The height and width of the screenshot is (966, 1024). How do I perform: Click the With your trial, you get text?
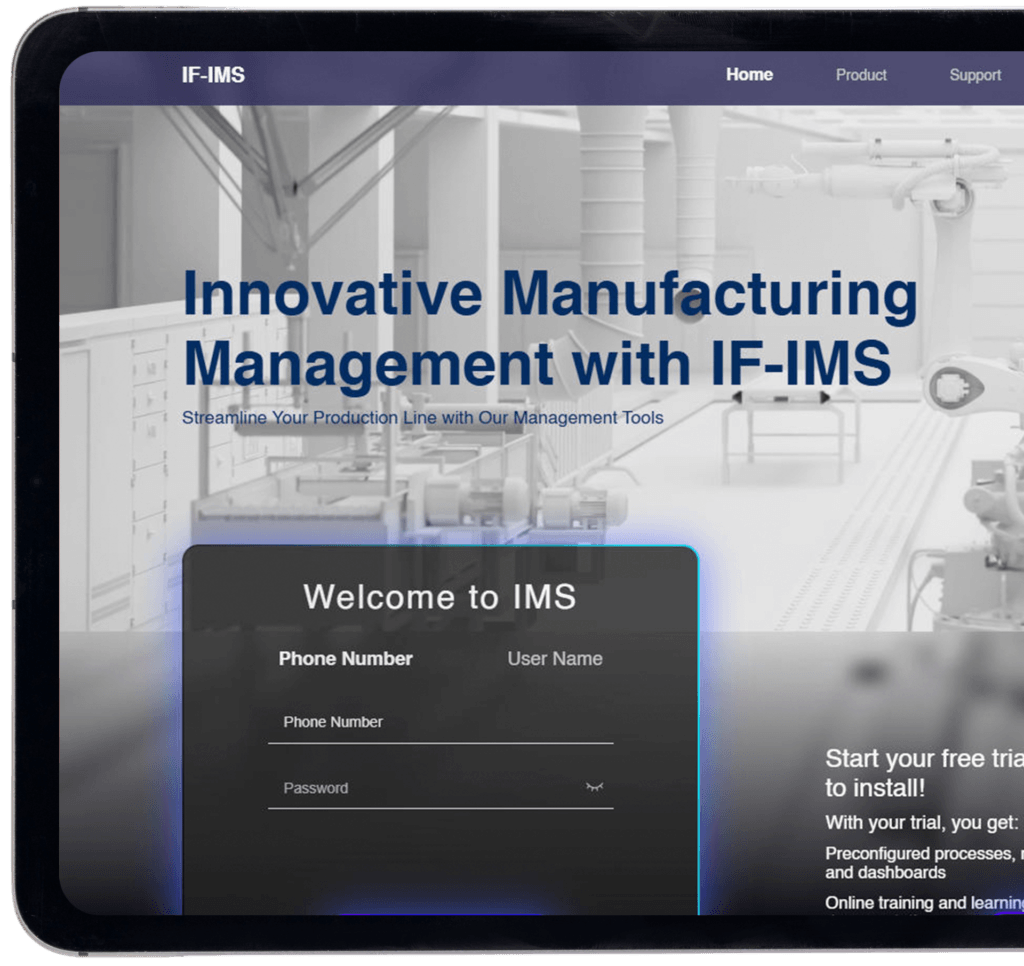click(921, 822)
